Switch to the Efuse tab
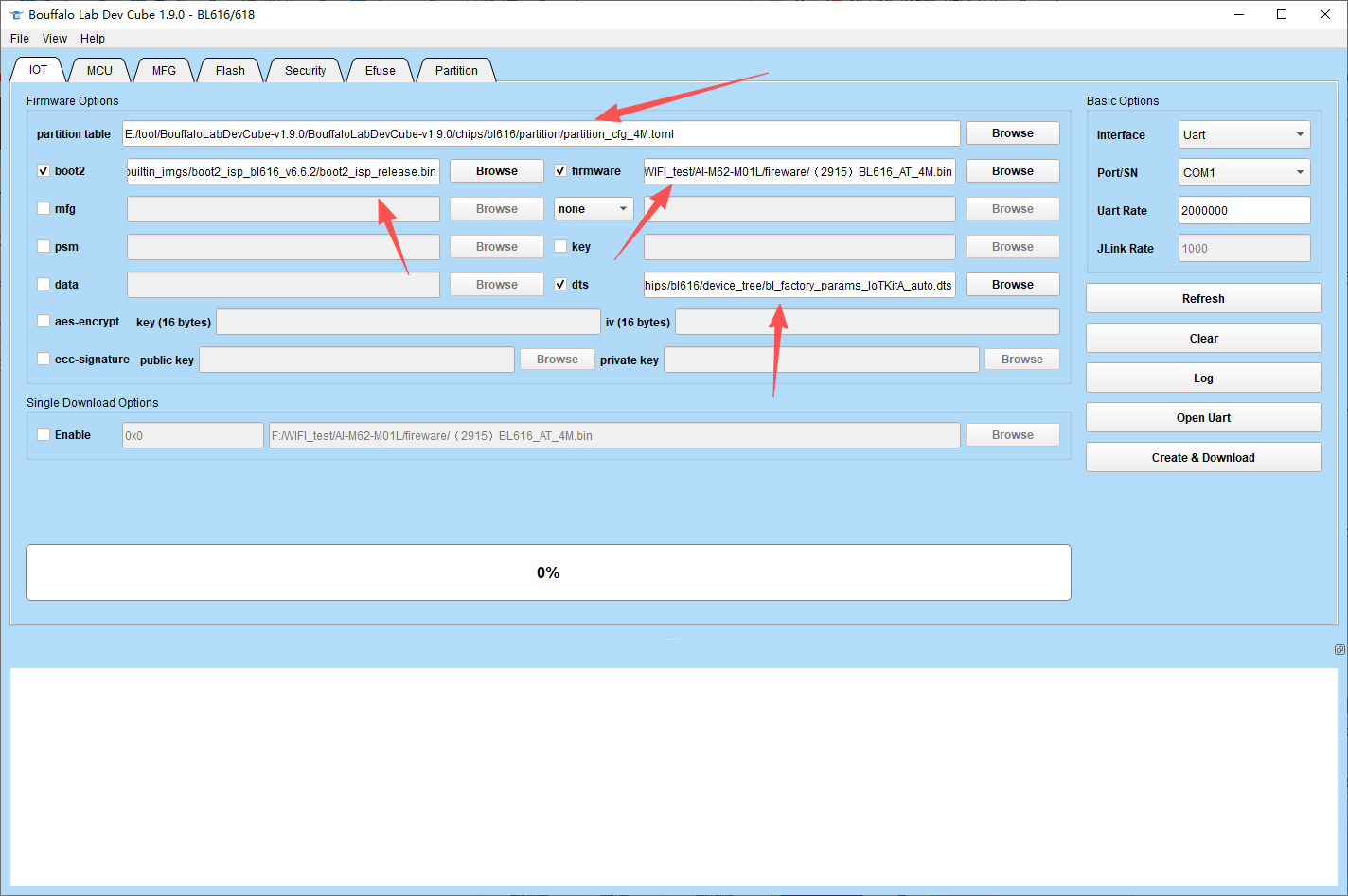 coord(381,71)
